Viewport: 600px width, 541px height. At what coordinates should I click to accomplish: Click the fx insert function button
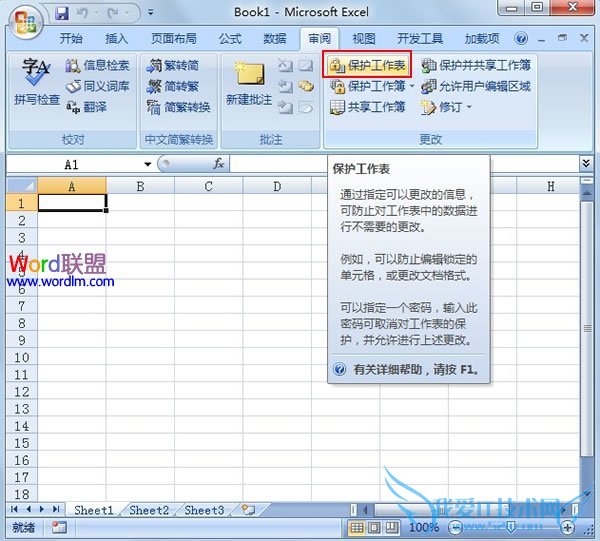(x=218, y=164)
